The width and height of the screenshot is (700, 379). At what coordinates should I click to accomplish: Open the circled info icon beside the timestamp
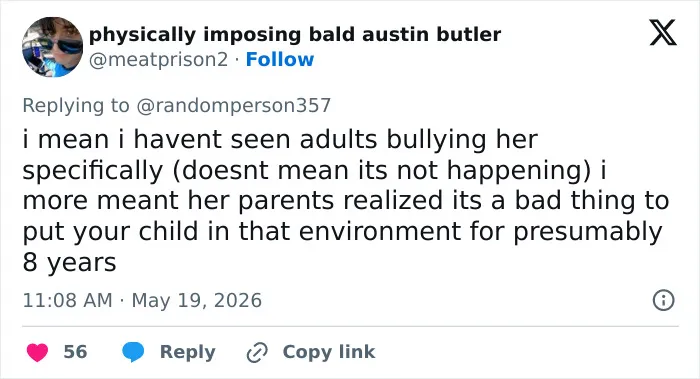(x=663, y=300)
